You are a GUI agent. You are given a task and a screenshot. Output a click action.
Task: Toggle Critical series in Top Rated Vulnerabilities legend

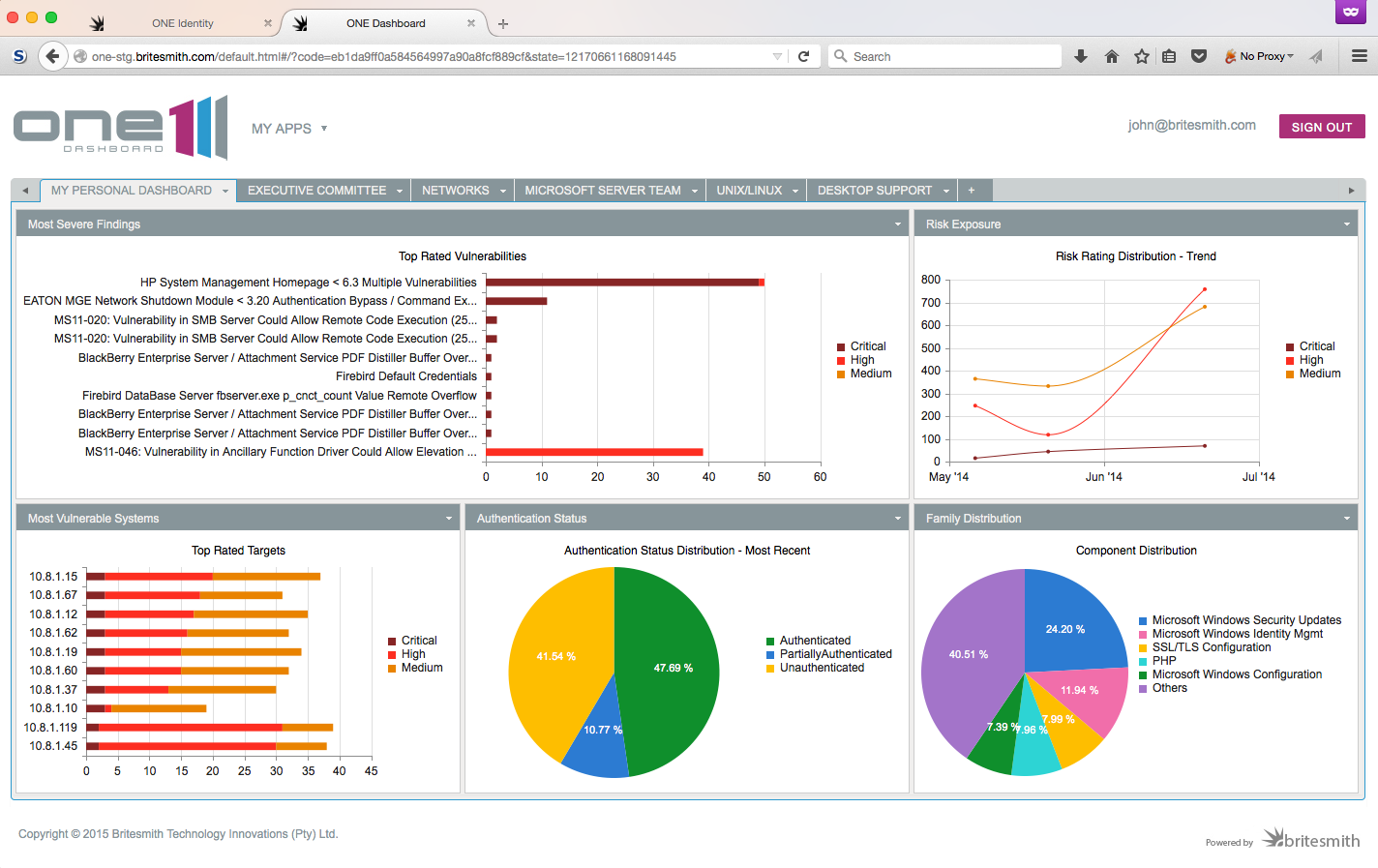point(861,346)
